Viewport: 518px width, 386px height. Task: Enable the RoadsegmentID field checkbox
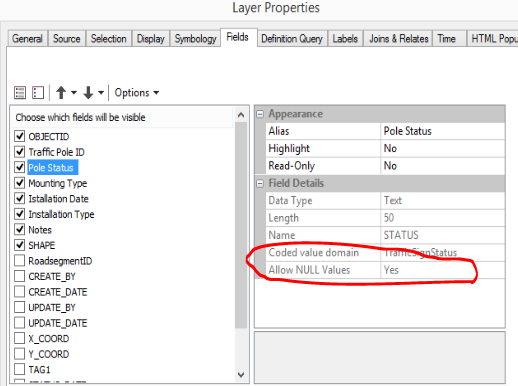tap(20, 260)
